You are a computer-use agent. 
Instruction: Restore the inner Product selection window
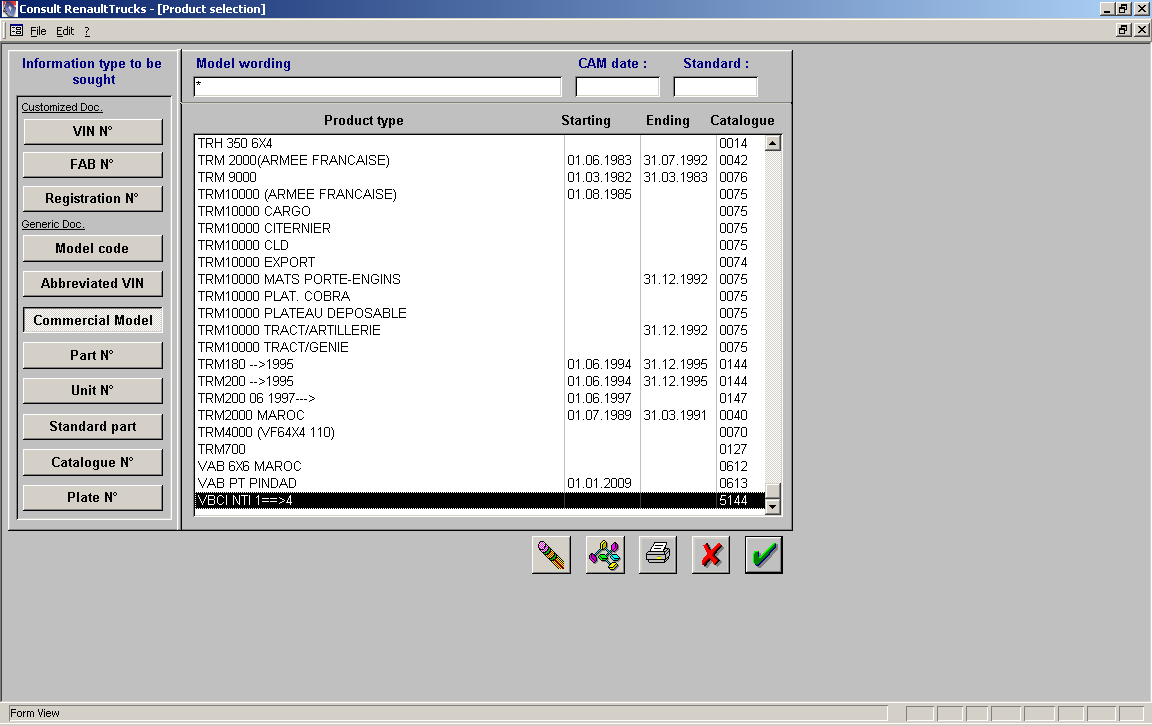(x=1123, y=30)
